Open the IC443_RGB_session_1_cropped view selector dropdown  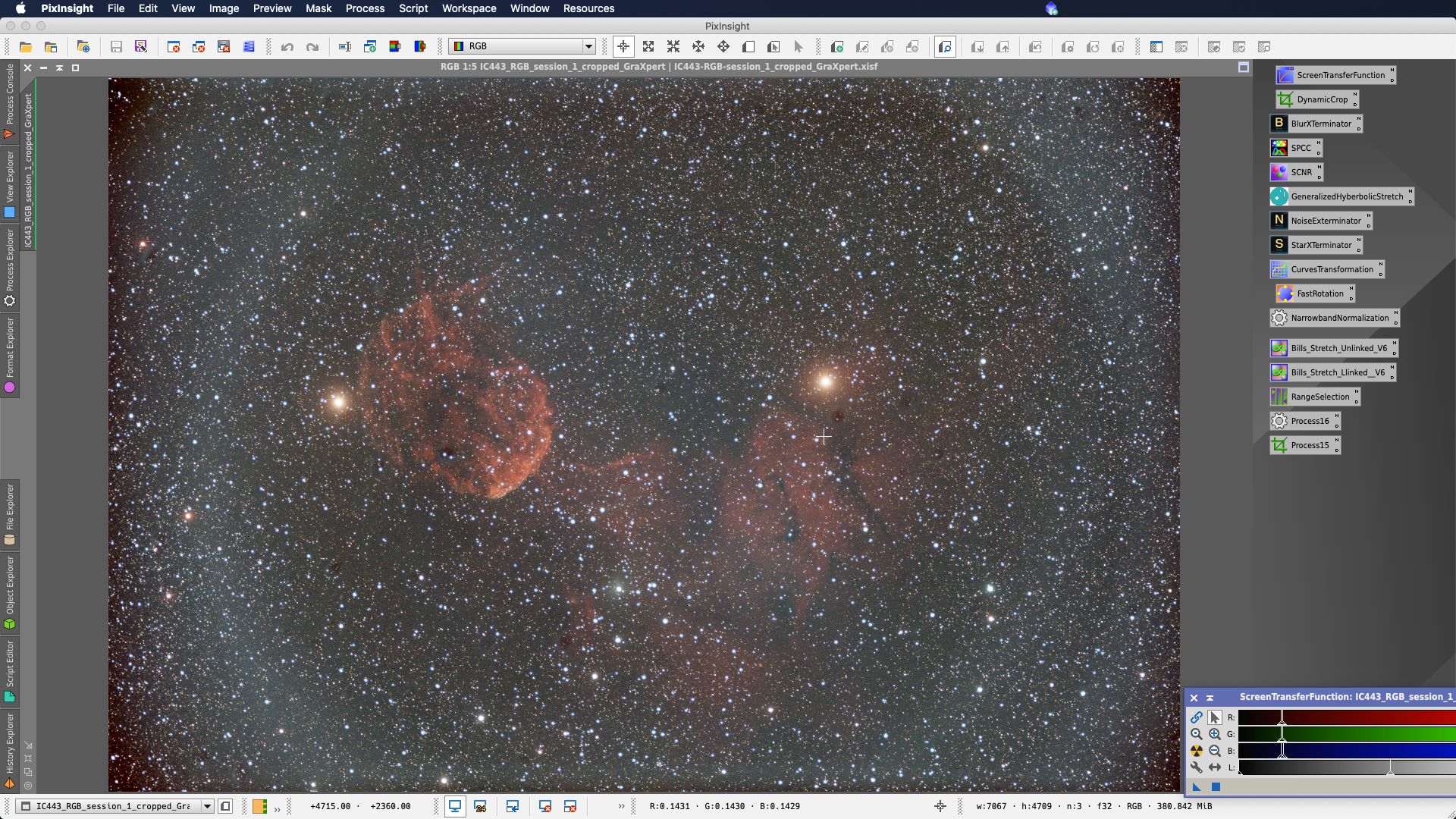tap(115, 806)
